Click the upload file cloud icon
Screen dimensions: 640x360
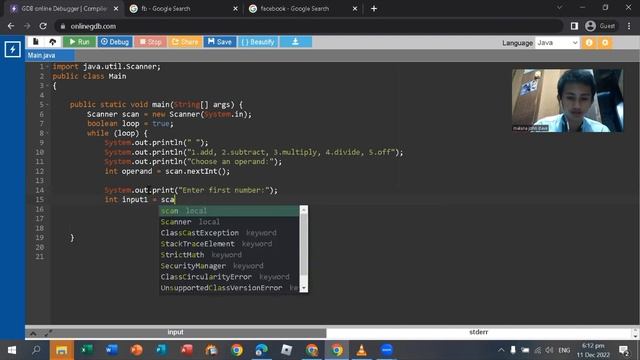53,42
